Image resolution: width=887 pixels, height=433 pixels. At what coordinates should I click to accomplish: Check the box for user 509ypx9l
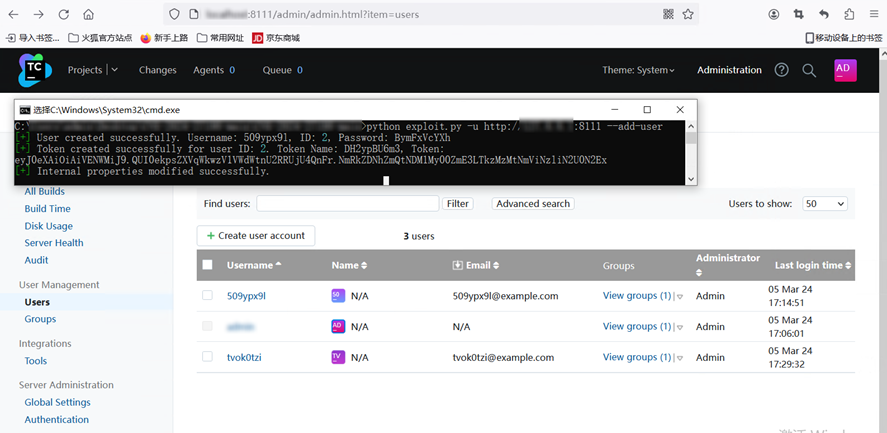coord(207,296)
